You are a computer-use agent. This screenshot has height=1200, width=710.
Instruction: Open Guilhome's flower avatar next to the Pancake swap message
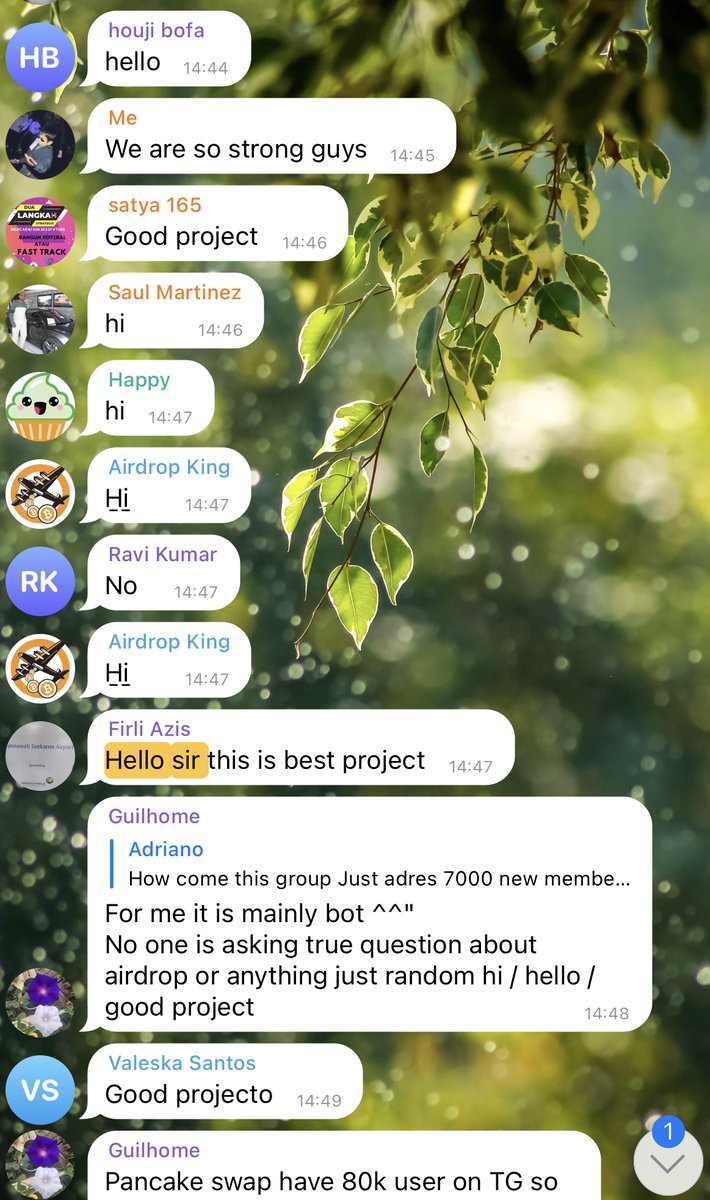point(40,1165)
